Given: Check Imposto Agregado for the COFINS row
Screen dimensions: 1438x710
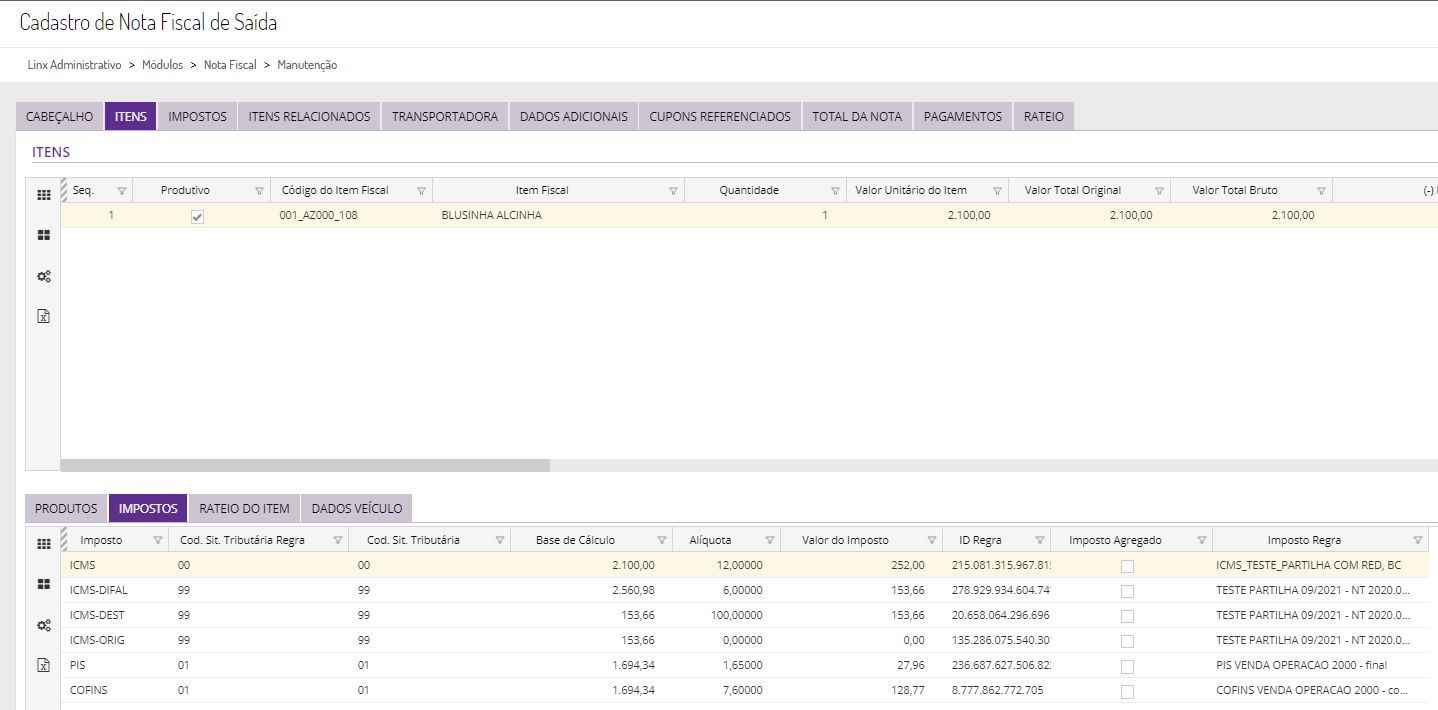Looking at the screenshot, I should (1127, 691).
